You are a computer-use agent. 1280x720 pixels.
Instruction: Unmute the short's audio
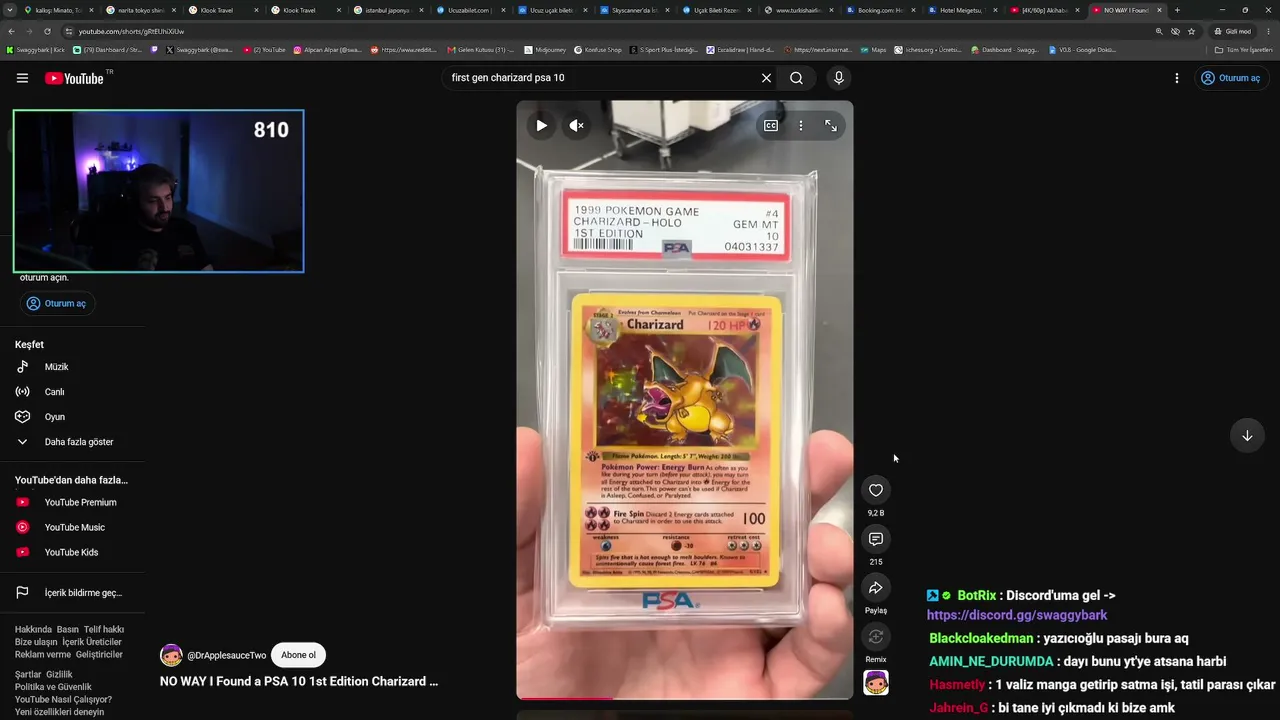(576, 125)
